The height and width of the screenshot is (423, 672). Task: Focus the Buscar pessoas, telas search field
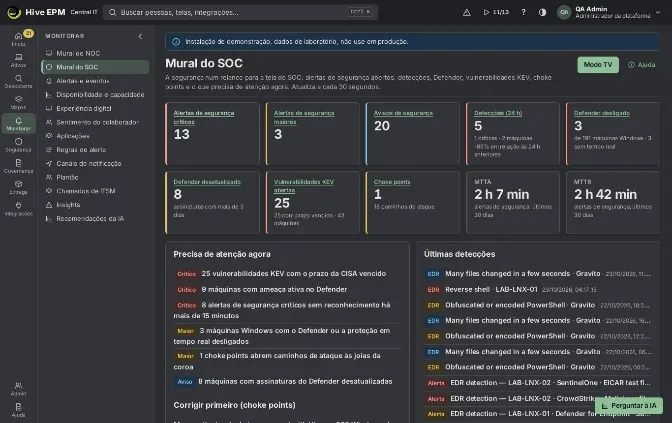tap(240, 12)
